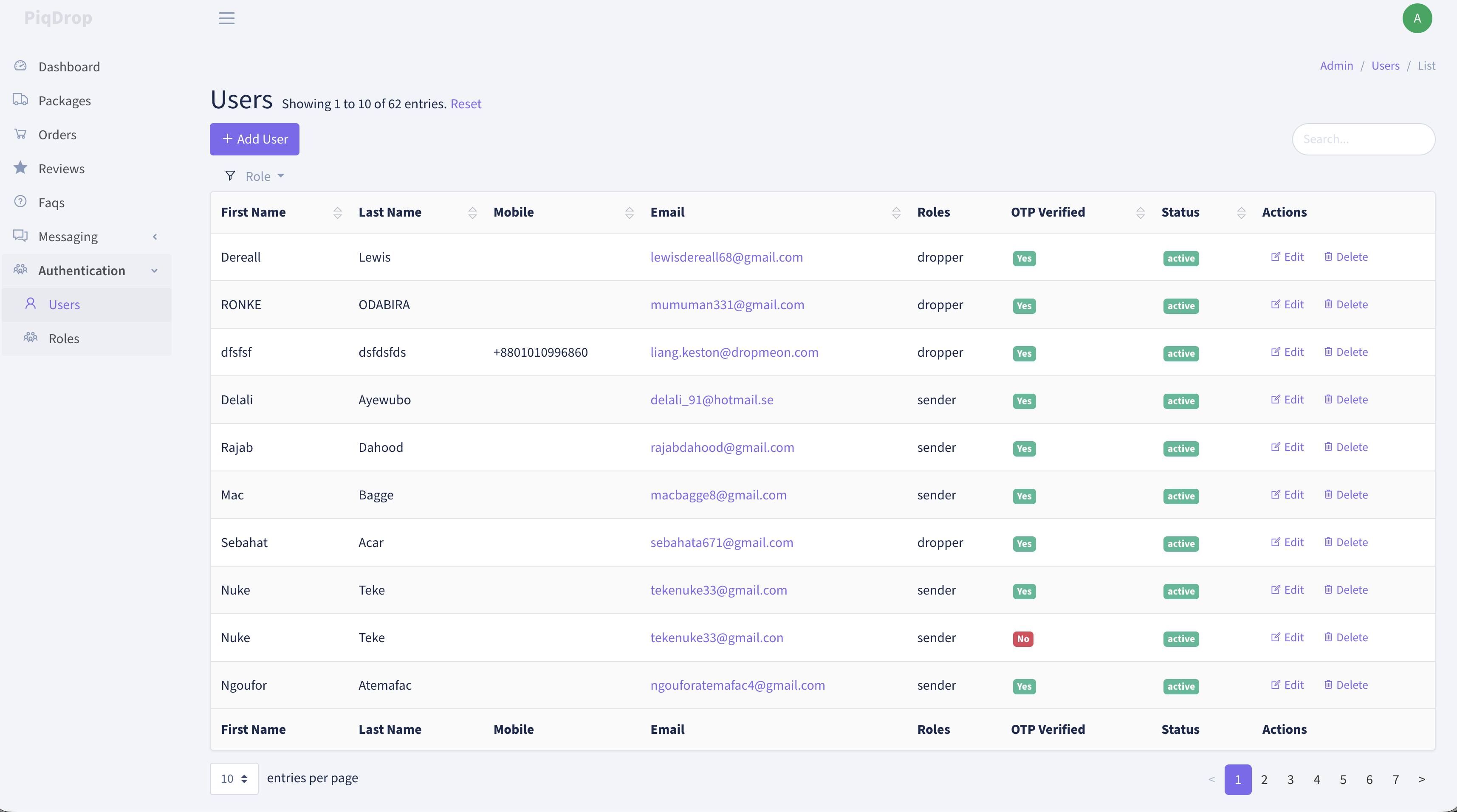Click the Users person icon in sidebar
1457x812 pixels.
[31, 304]
